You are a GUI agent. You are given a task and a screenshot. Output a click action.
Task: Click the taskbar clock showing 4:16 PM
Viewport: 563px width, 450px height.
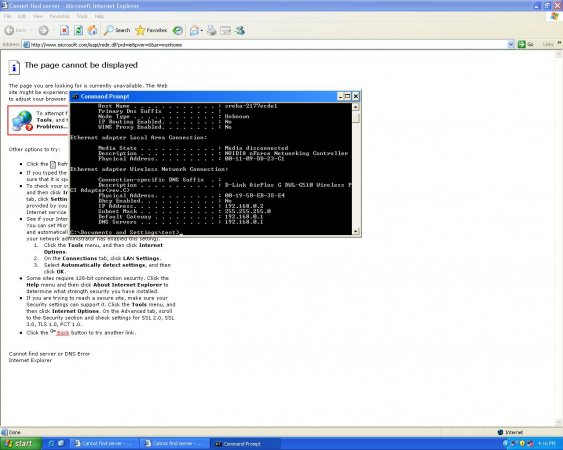(547, 444)
